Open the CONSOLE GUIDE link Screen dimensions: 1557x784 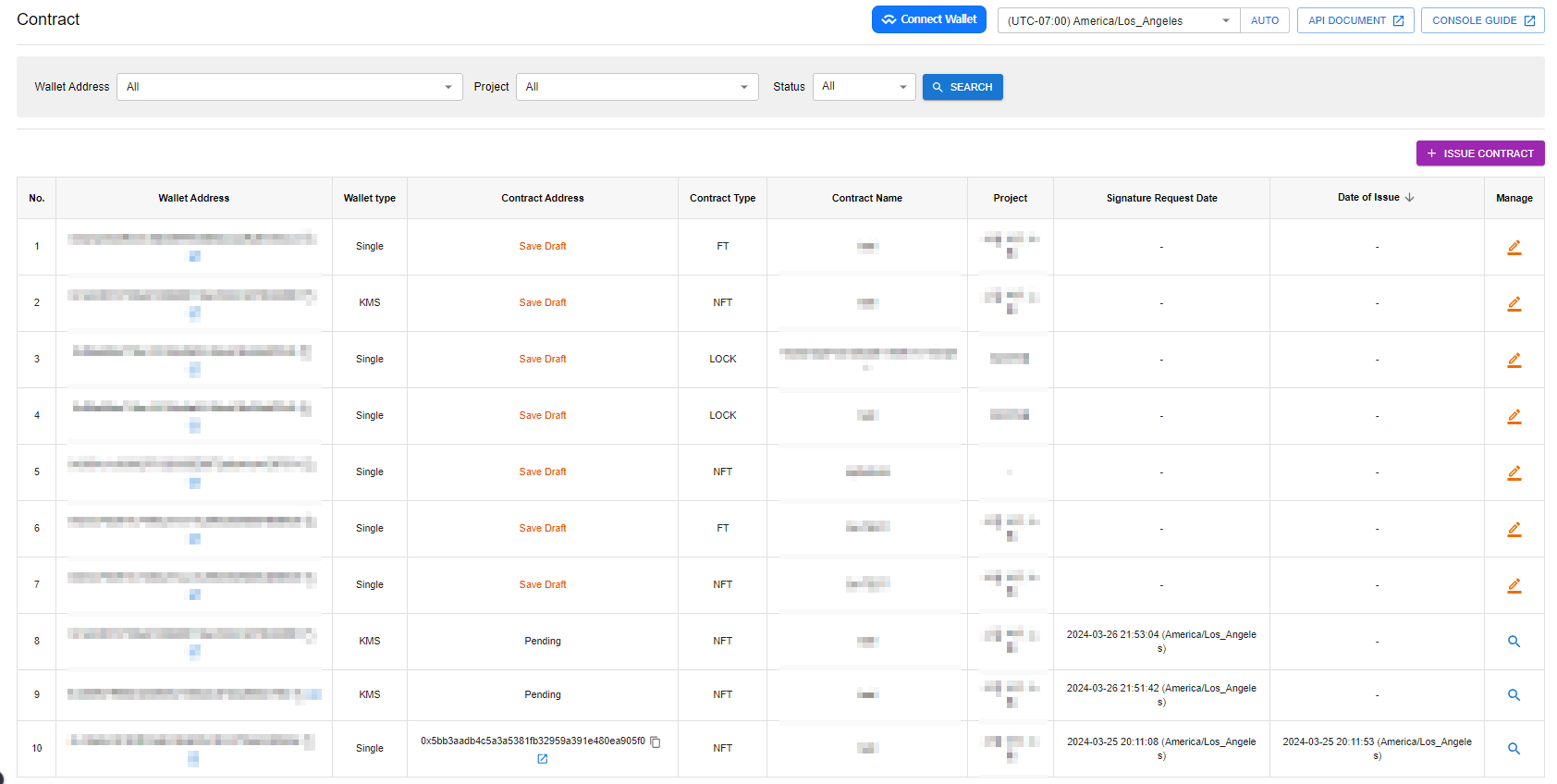point(1483,20)
